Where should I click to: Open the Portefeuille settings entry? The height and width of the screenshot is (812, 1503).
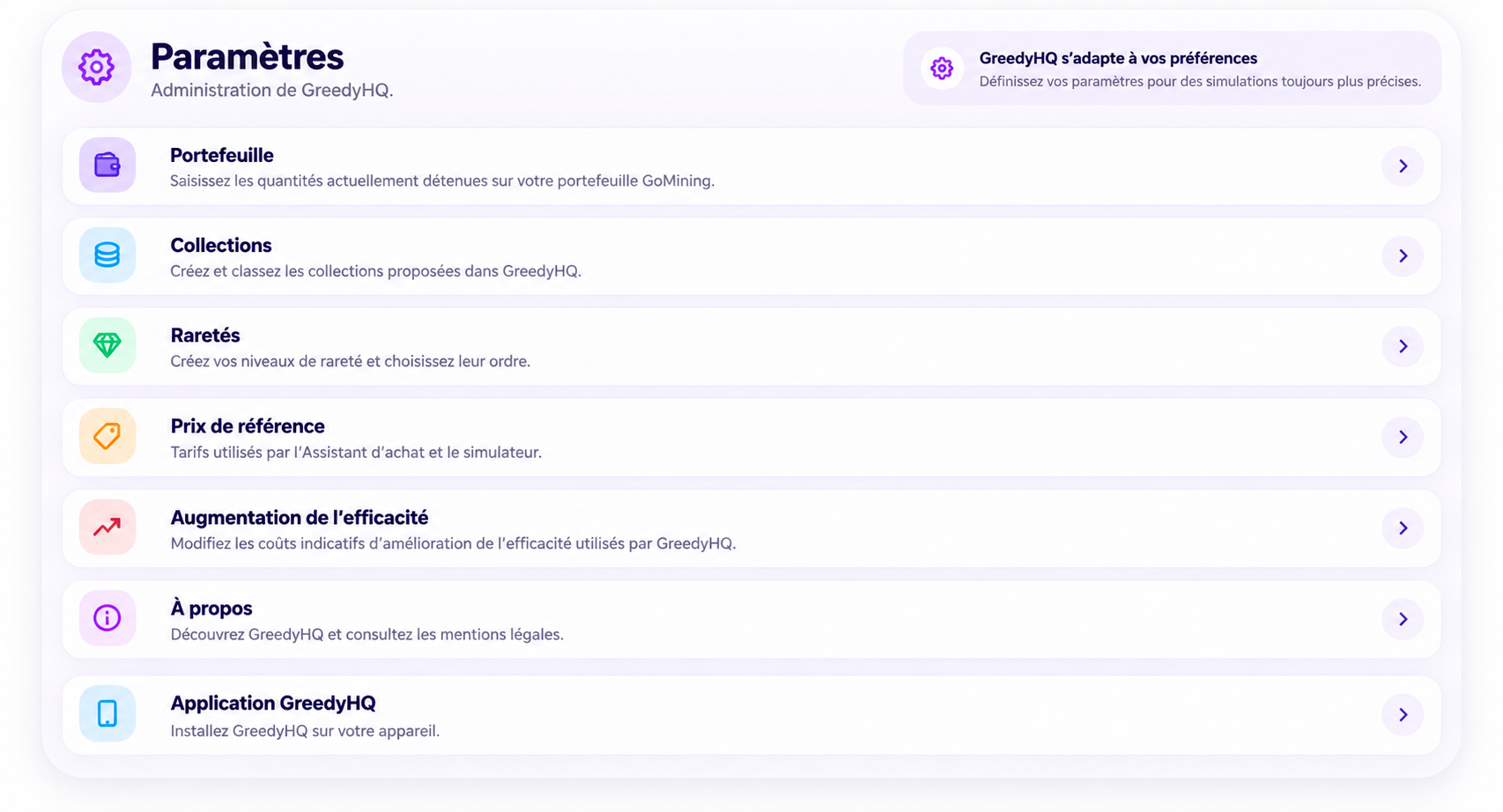tap(751, 166)
